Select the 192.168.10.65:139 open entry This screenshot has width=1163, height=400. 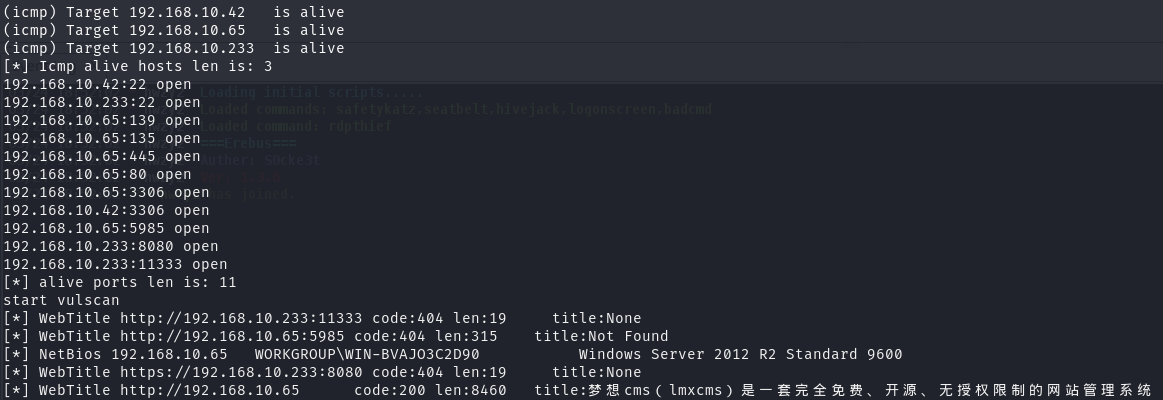pyautogui.click(x=101, y=120)
